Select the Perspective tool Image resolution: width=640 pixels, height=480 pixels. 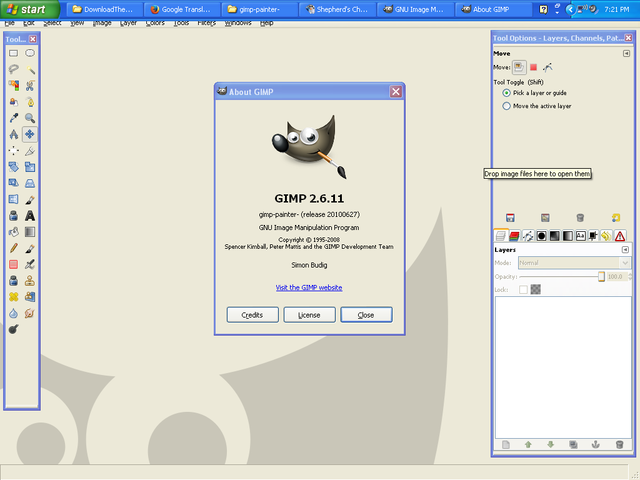coord(30,183)
